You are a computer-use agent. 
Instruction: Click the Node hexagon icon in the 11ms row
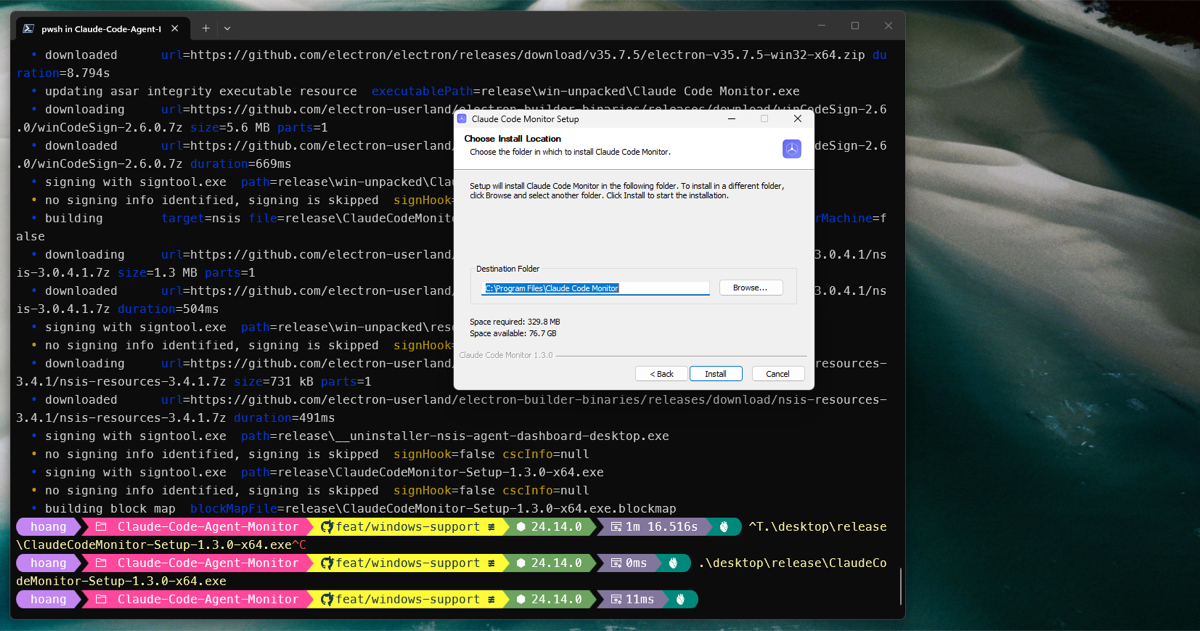point(521,599)
